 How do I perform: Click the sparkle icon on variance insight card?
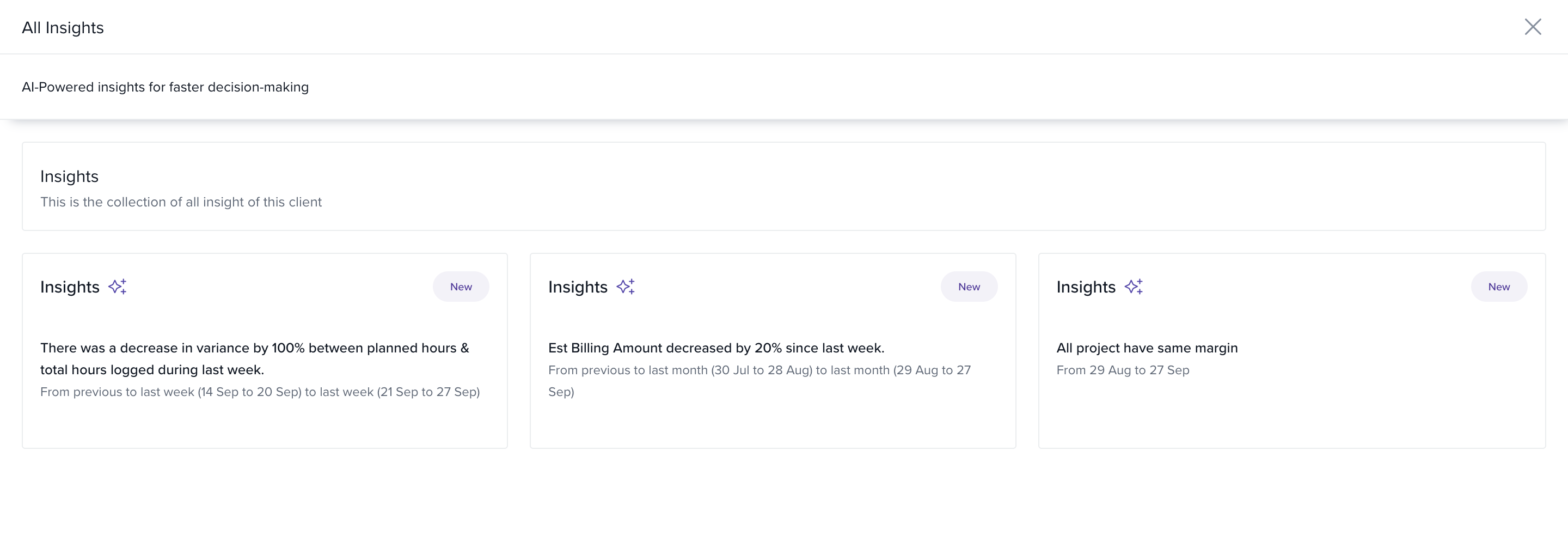click(118, 287)
